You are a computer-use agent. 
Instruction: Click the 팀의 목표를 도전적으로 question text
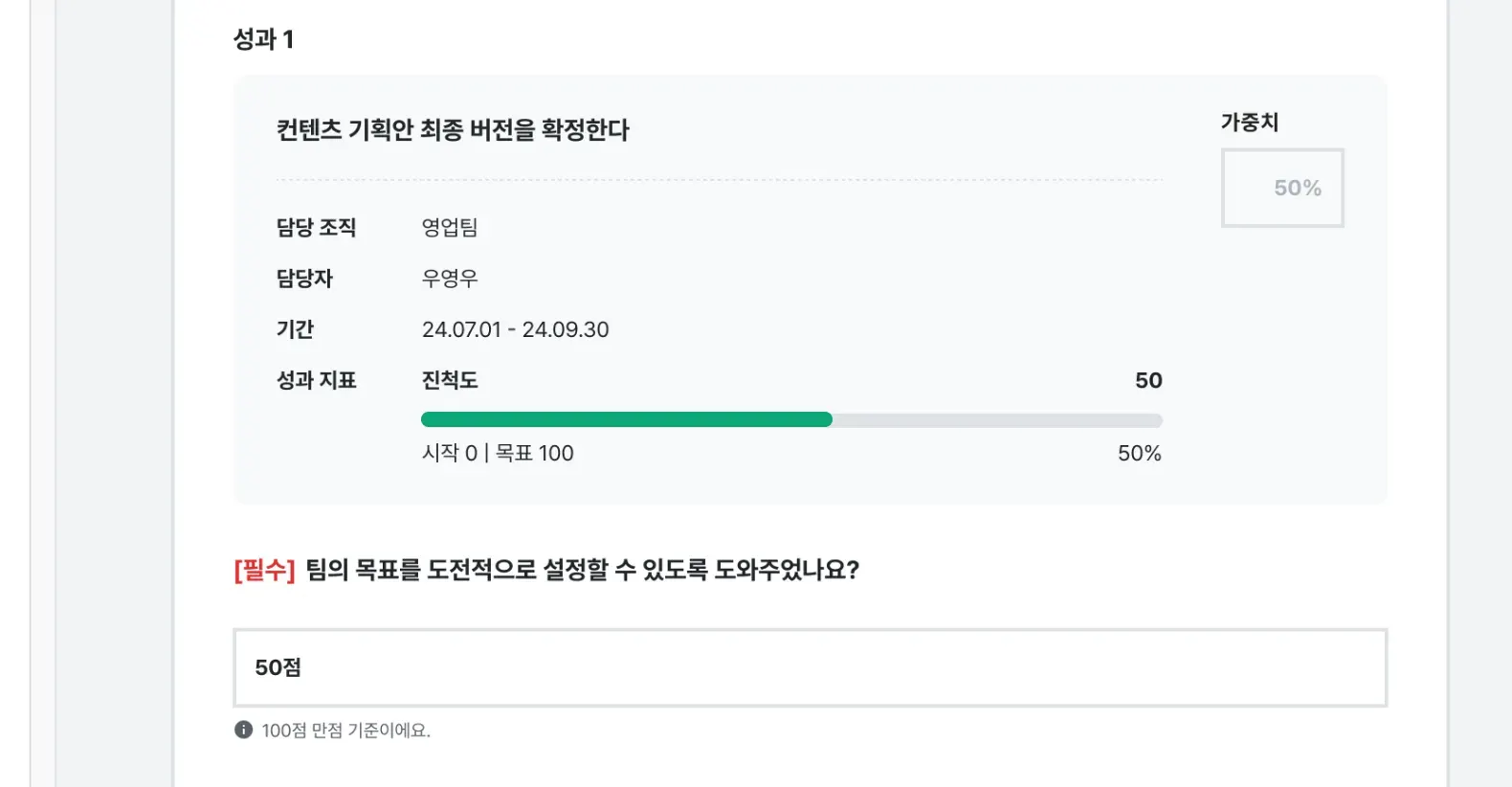(582, 570)
